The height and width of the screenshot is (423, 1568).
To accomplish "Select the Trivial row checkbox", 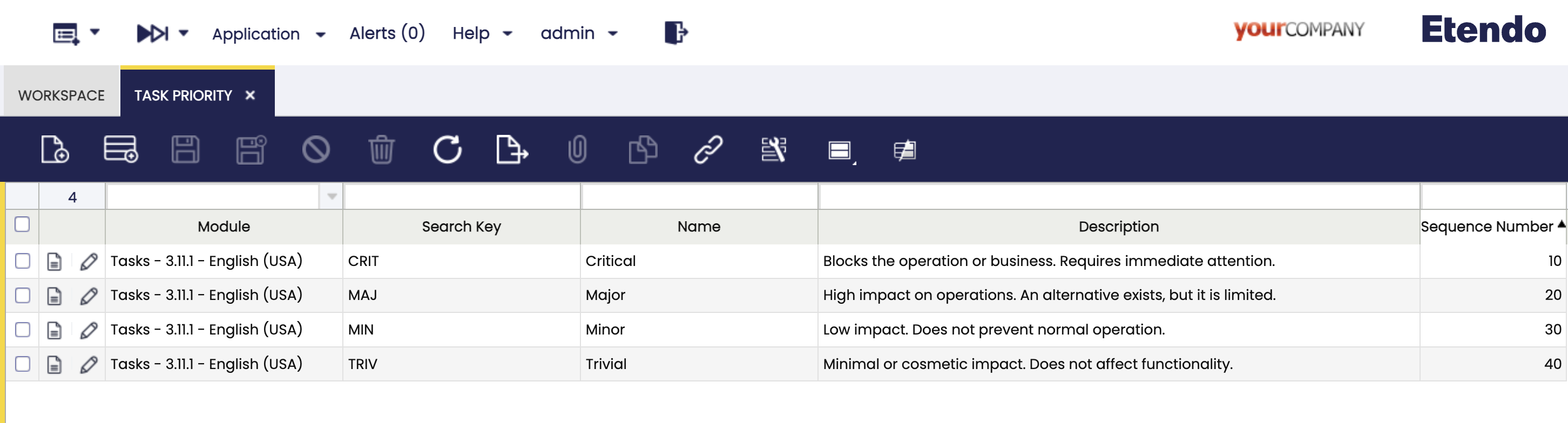I will pyautogui.click(x=23, y=364).
